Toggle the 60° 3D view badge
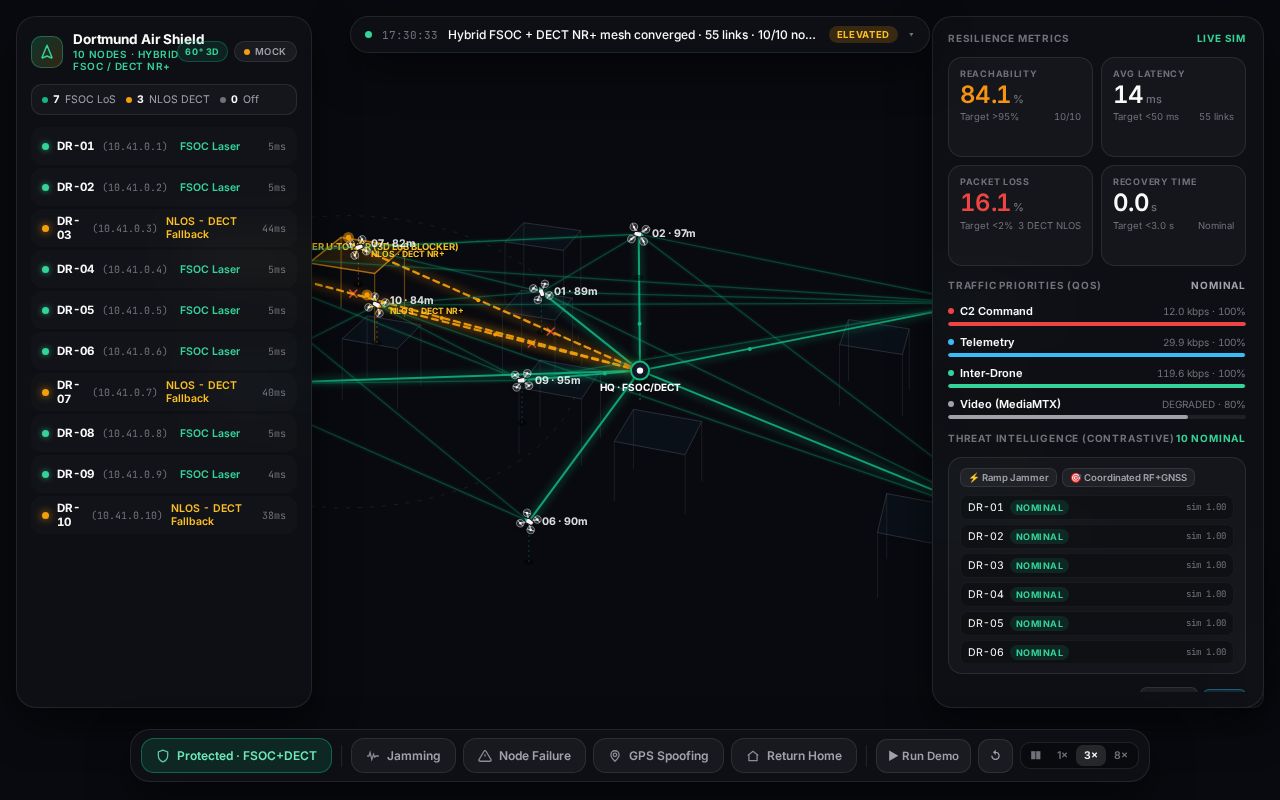This screenshot has height=800, width=1280. [x=202, y=52]
